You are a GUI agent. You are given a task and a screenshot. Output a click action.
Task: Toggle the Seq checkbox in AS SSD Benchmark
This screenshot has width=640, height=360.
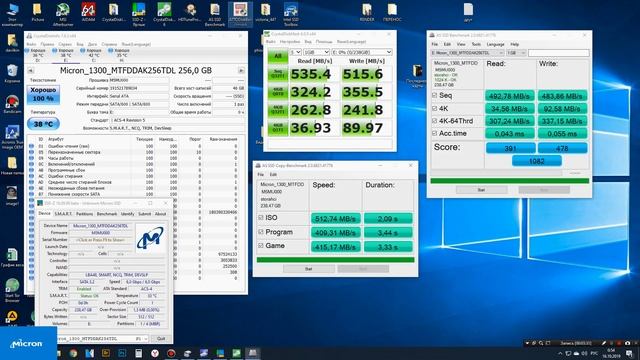tap(434, 96)
